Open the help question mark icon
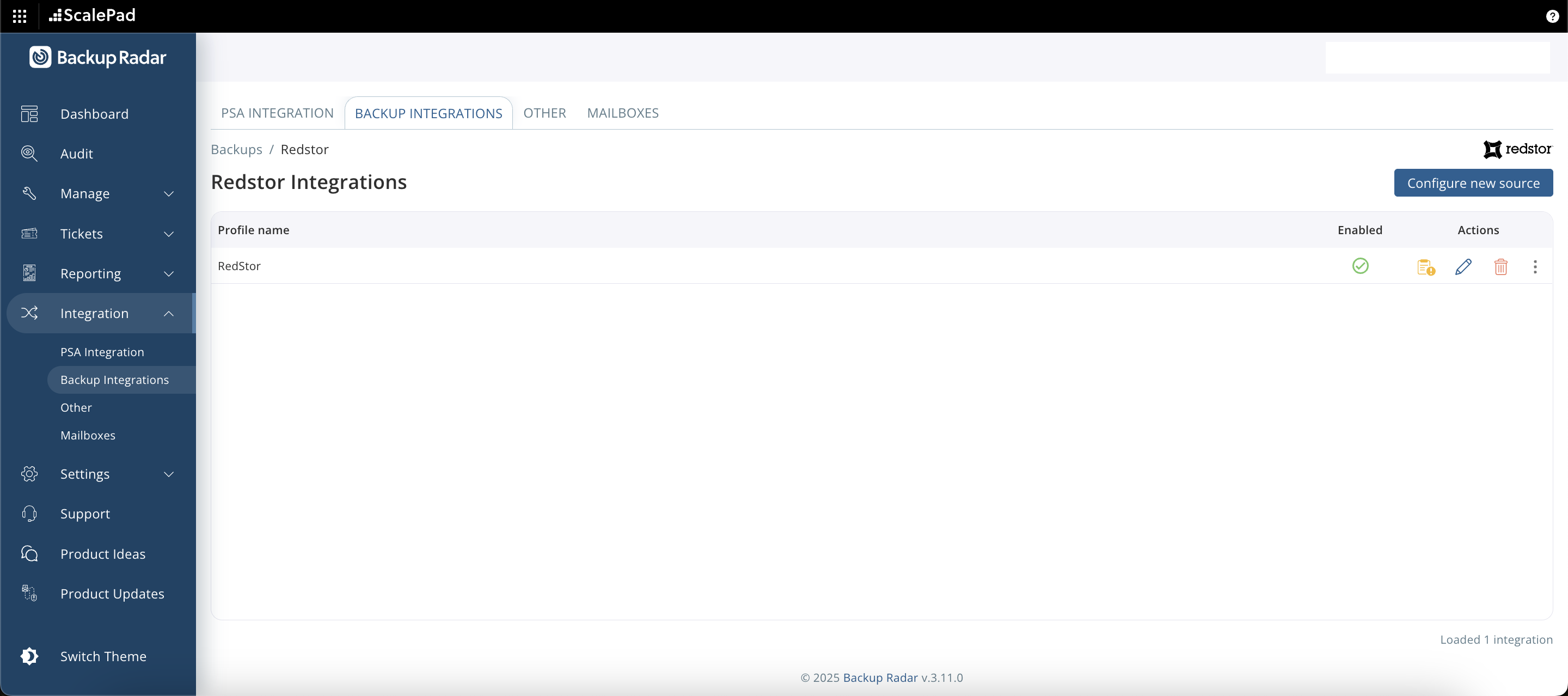This screenshot has height=696, width=1568. (x=1552, y=16)
